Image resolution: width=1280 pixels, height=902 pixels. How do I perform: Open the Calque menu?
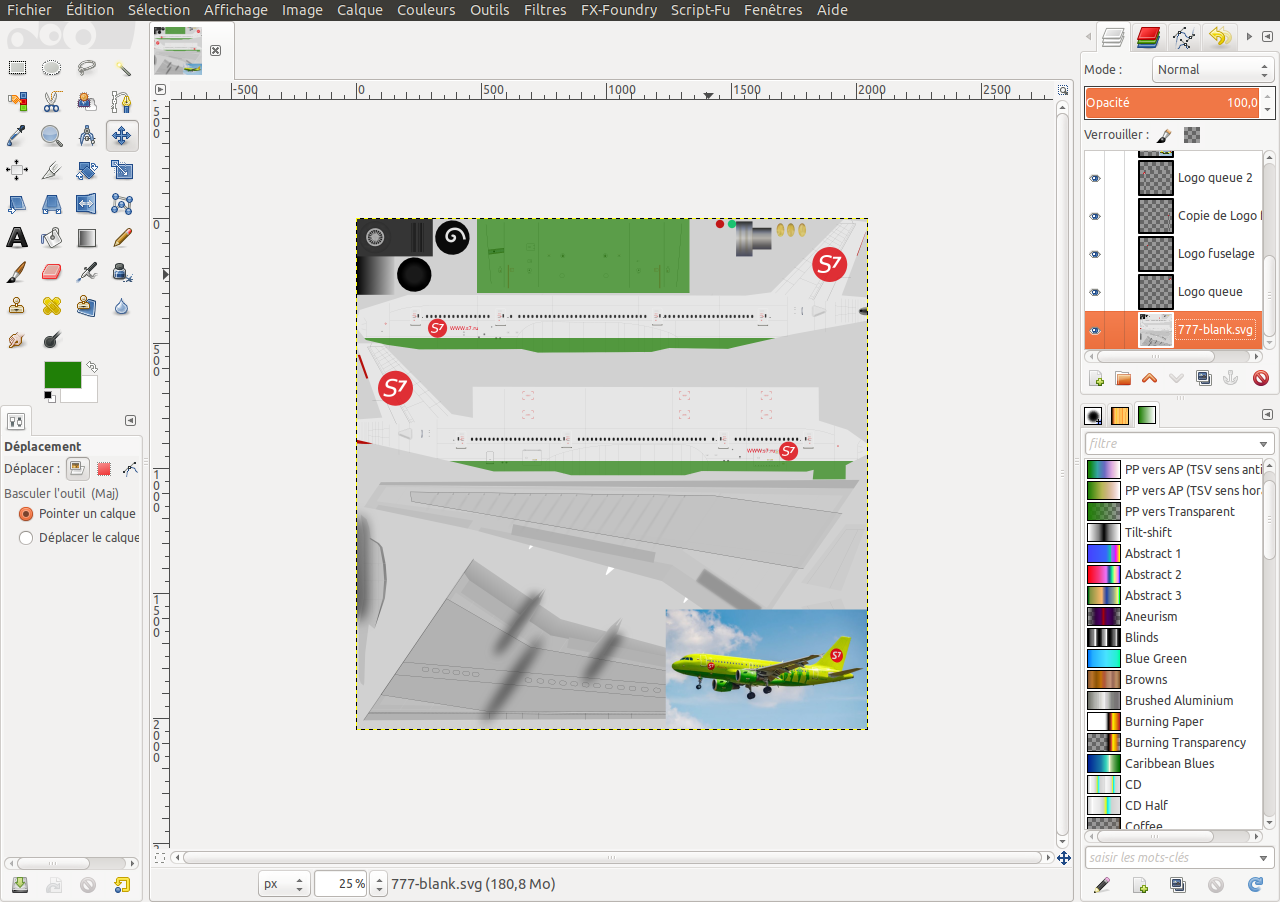click(359, 10)
